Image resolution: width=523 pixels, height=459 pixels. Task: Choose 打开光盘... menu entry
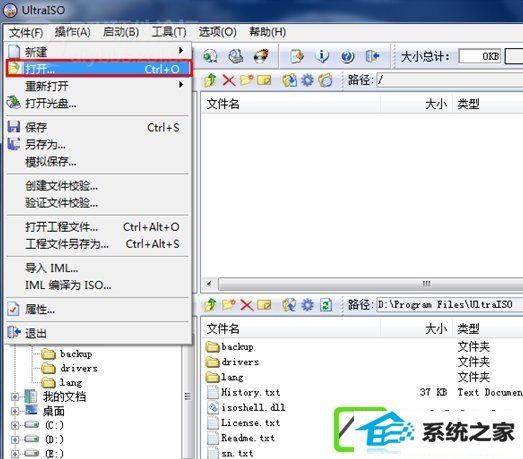click(x=99, y=103)
